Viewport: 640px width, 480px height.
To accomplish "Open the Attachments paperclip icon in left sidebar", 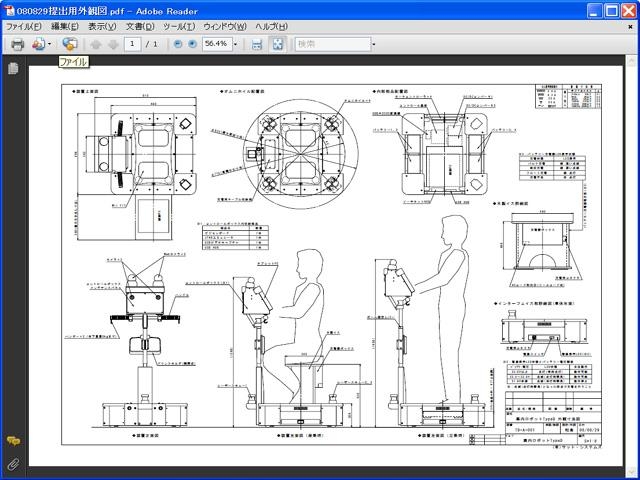I will pos(13,464).
